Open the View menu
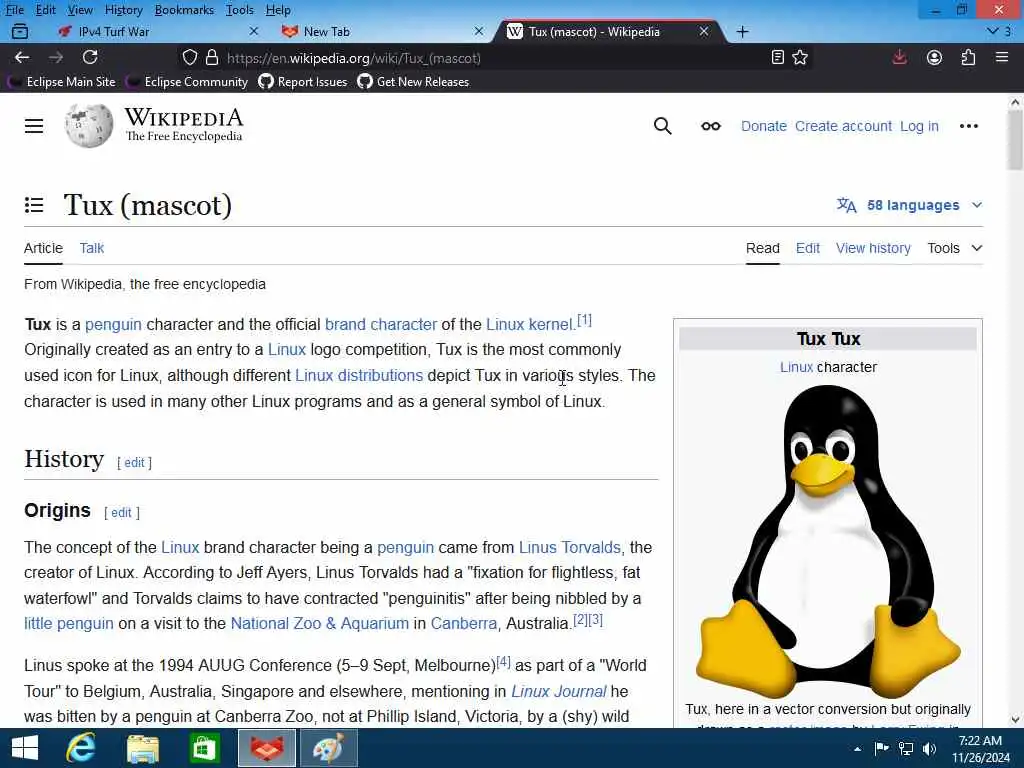Screen dimensions: 1024x768 (80, 10)
